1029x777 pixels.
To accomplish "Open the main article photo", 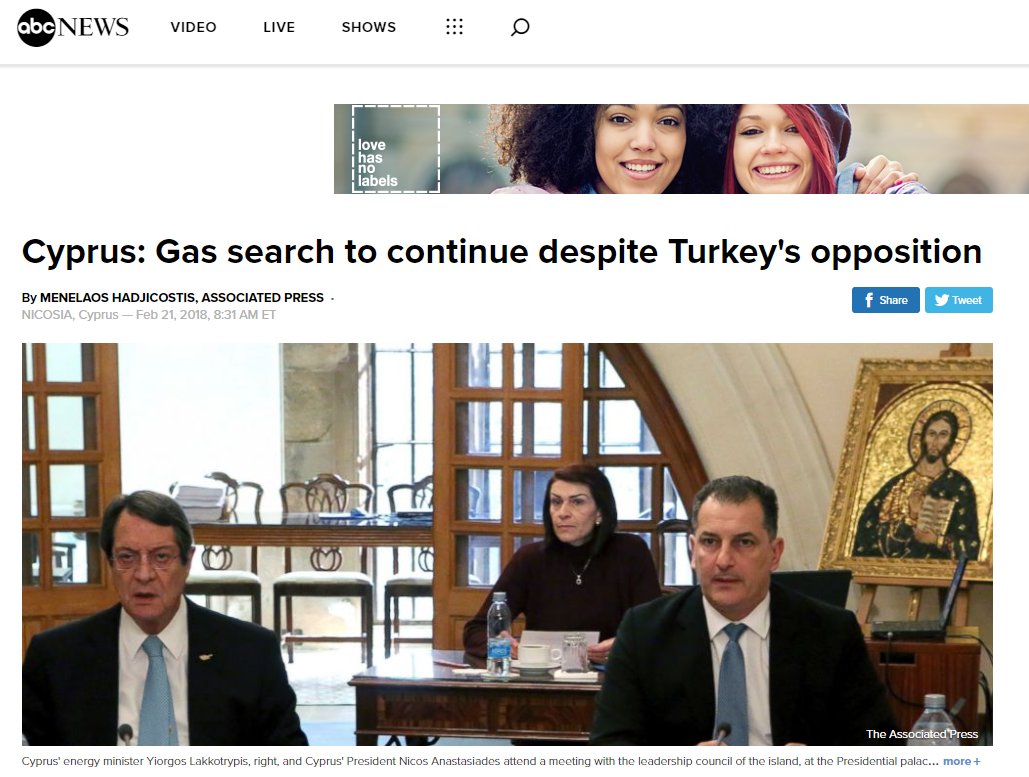I will pyautogui.click(x=507, y=544).
